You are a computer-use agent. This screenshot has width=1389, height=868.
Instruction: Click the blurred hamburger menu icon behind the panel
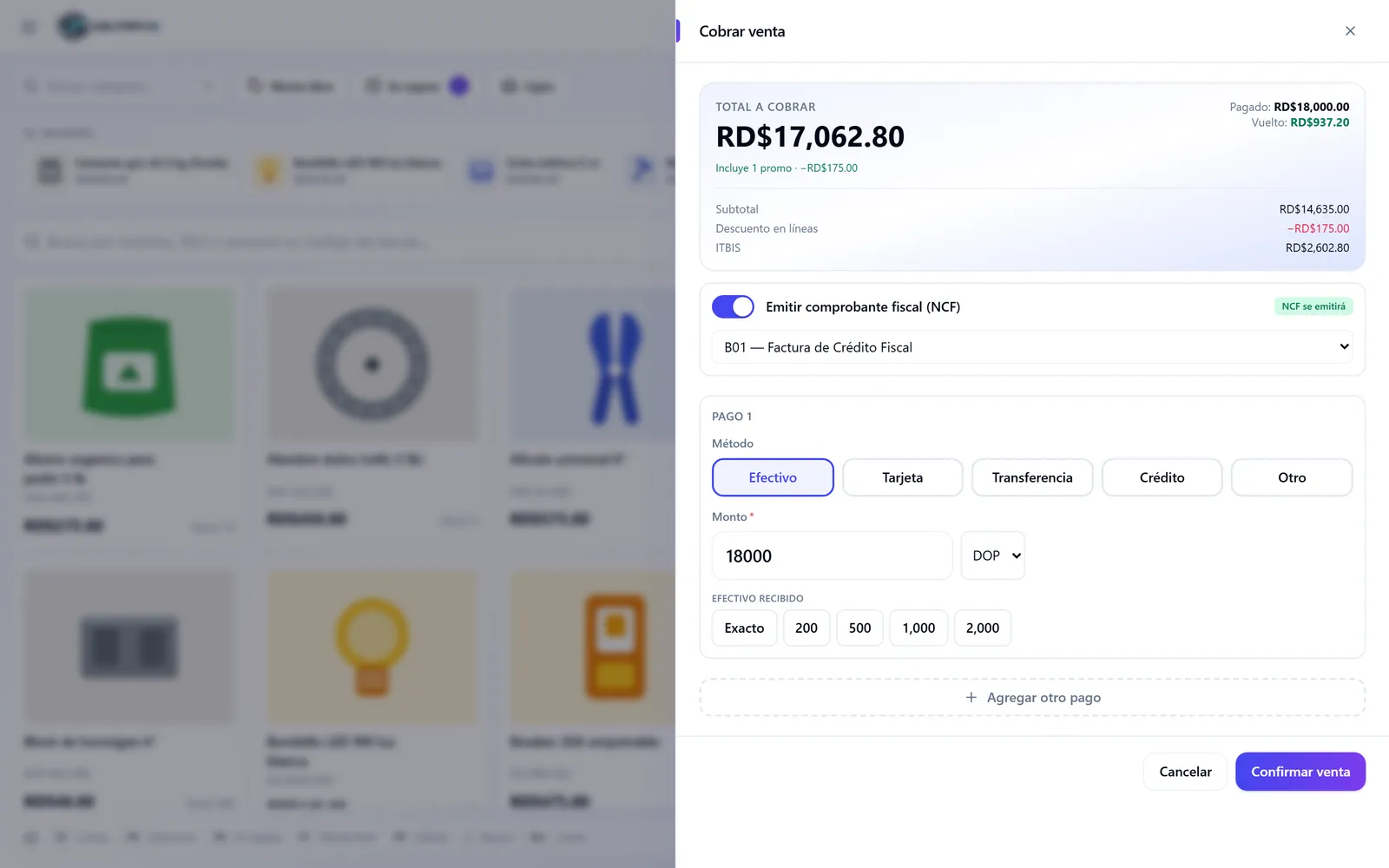[x=30, y=27]
